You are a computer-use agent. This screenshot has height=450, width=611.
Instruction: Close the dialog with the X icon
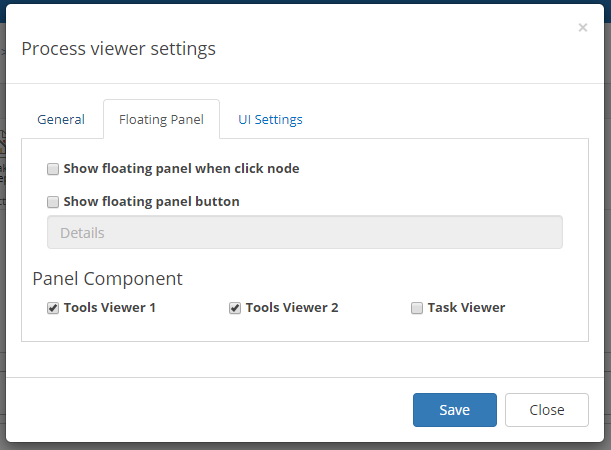tap(583, 28)
